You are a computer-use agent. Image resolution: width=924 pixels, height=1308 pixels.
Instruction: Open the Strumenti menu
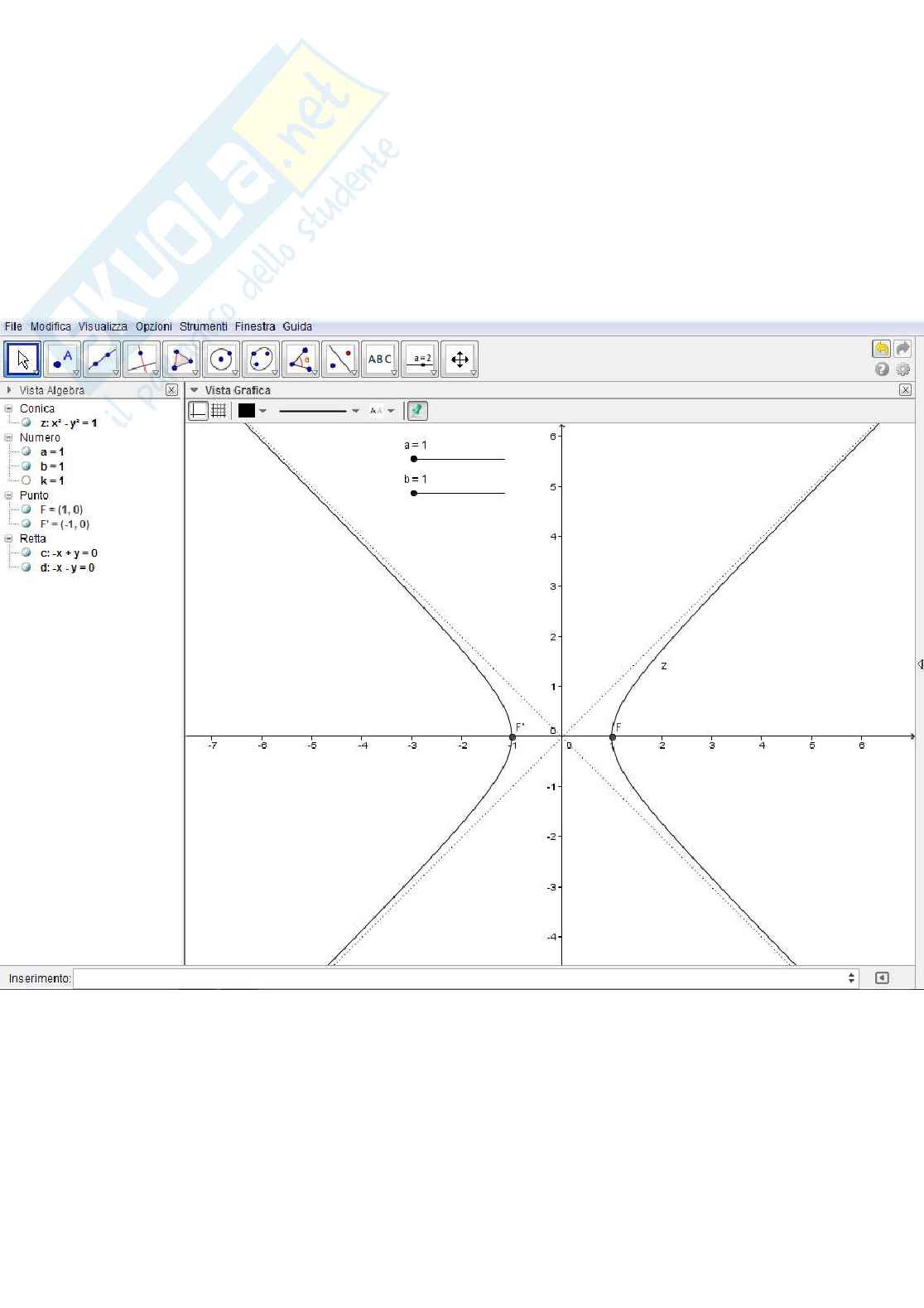point(203,326)
